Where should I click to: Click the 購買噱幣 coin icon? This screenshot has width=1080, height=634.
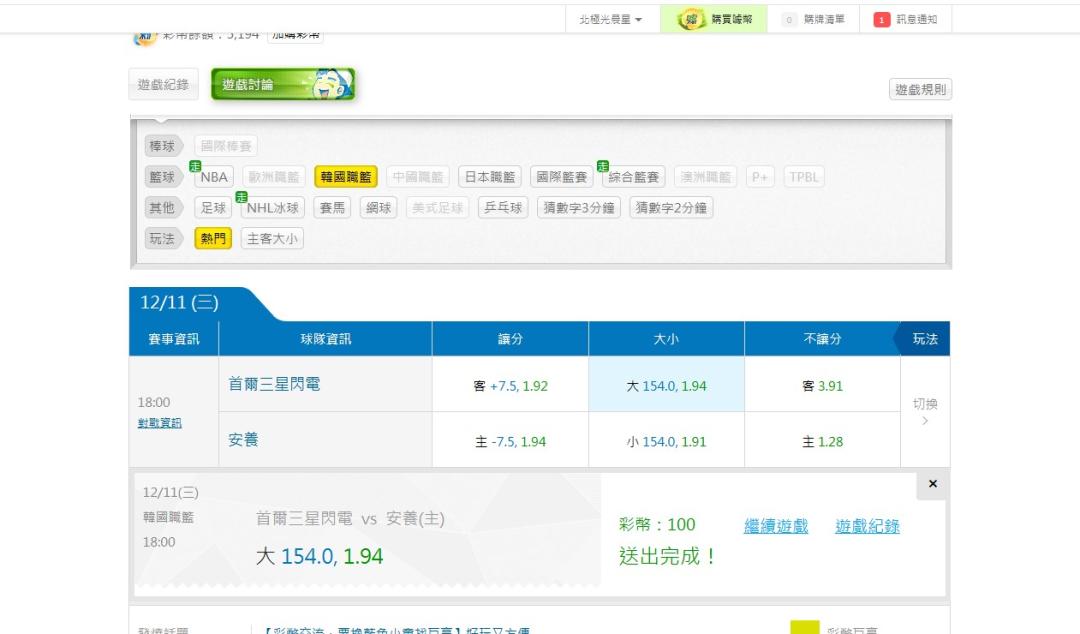[691, 19]
